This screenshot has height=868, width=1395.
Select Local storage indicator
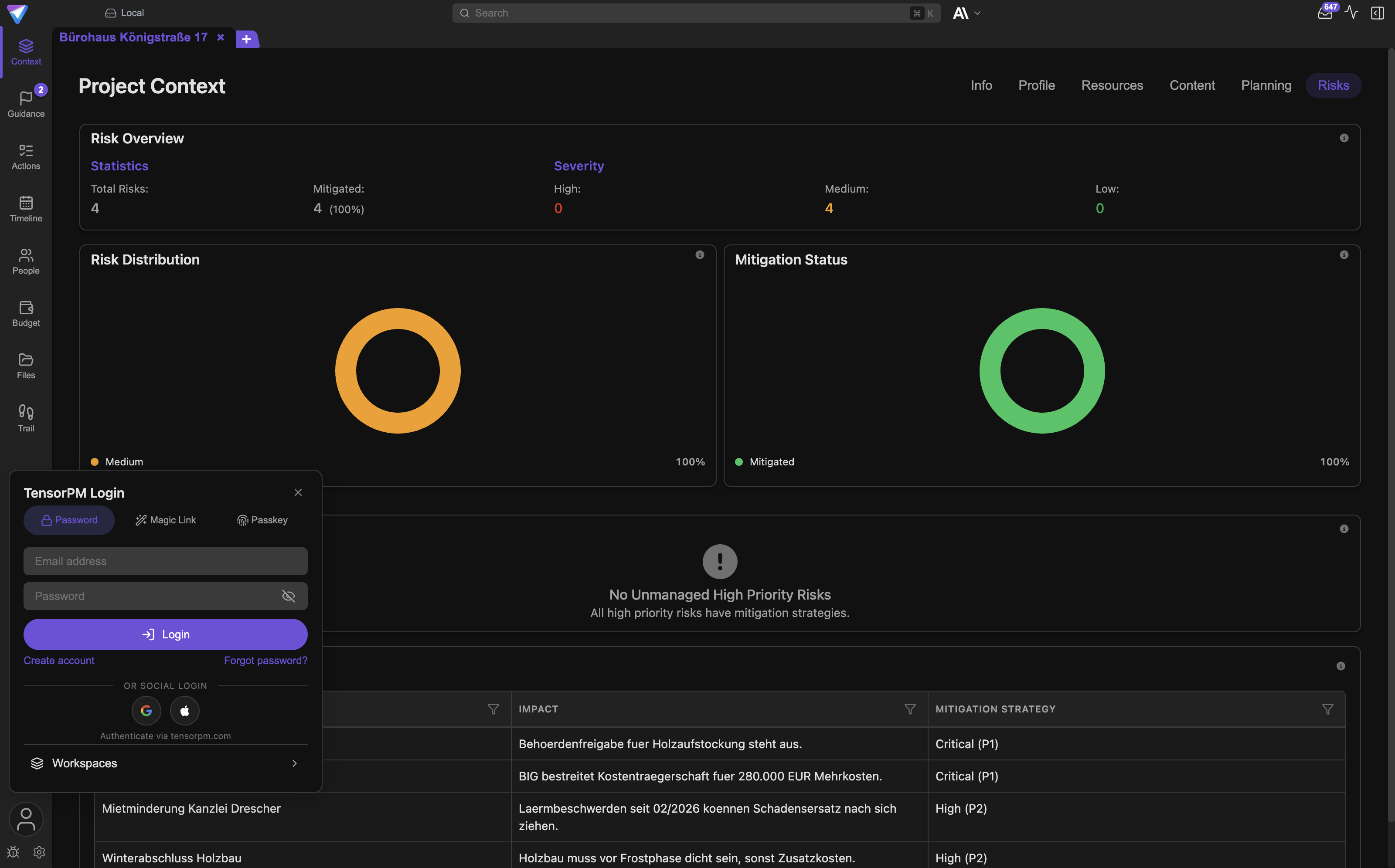pyautogui.click(x=125, y=13)
